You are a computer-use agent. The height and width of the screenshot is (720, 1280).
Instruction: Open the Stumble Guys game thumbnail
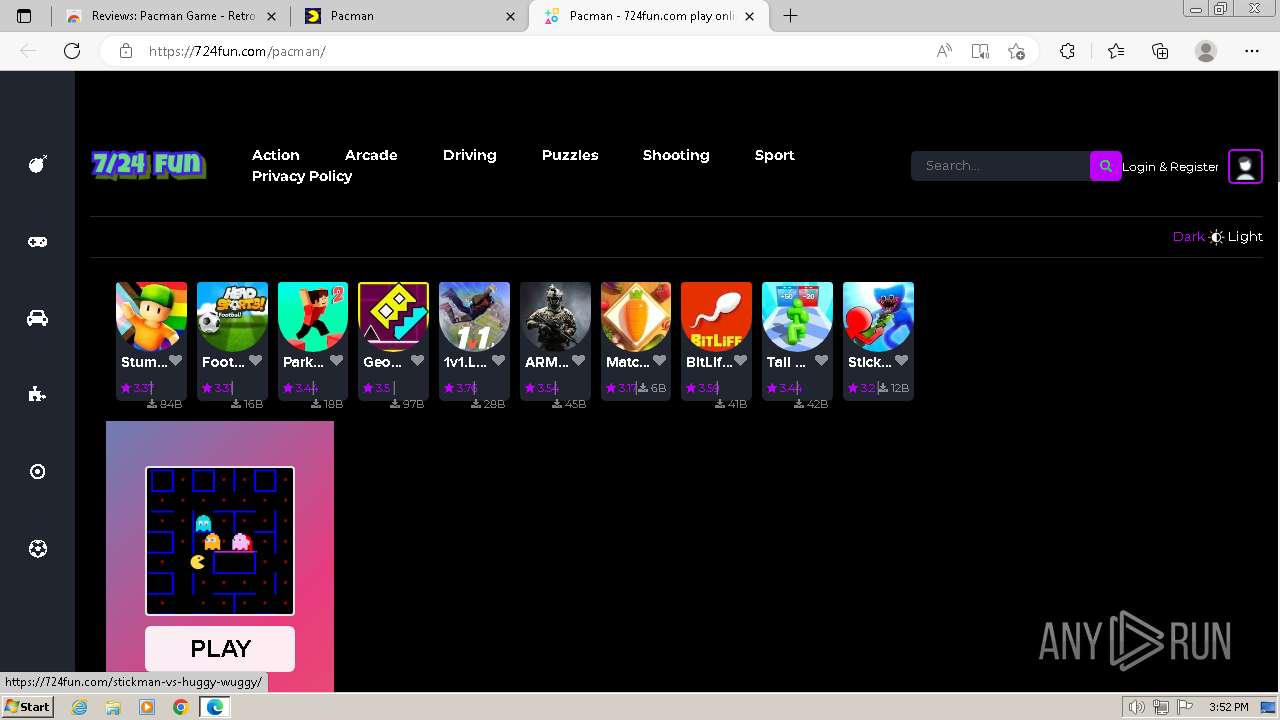point(152,317)
